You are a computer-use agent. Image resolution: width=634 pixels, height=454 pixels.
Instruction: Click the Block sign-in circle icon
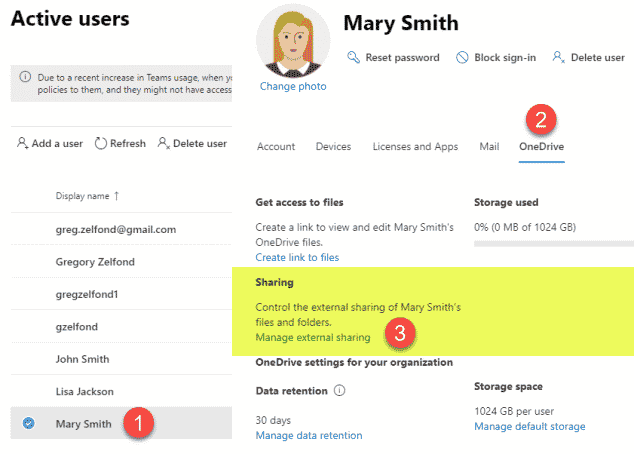point(462,57)
